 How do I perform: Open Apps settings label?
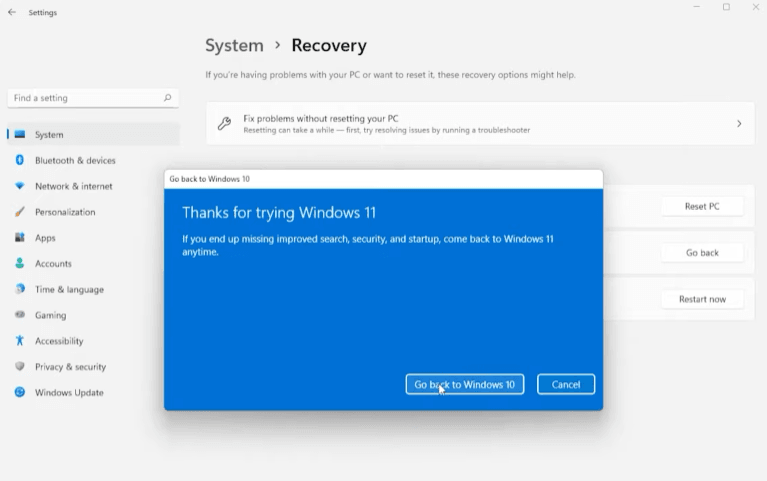click(45, 238)
